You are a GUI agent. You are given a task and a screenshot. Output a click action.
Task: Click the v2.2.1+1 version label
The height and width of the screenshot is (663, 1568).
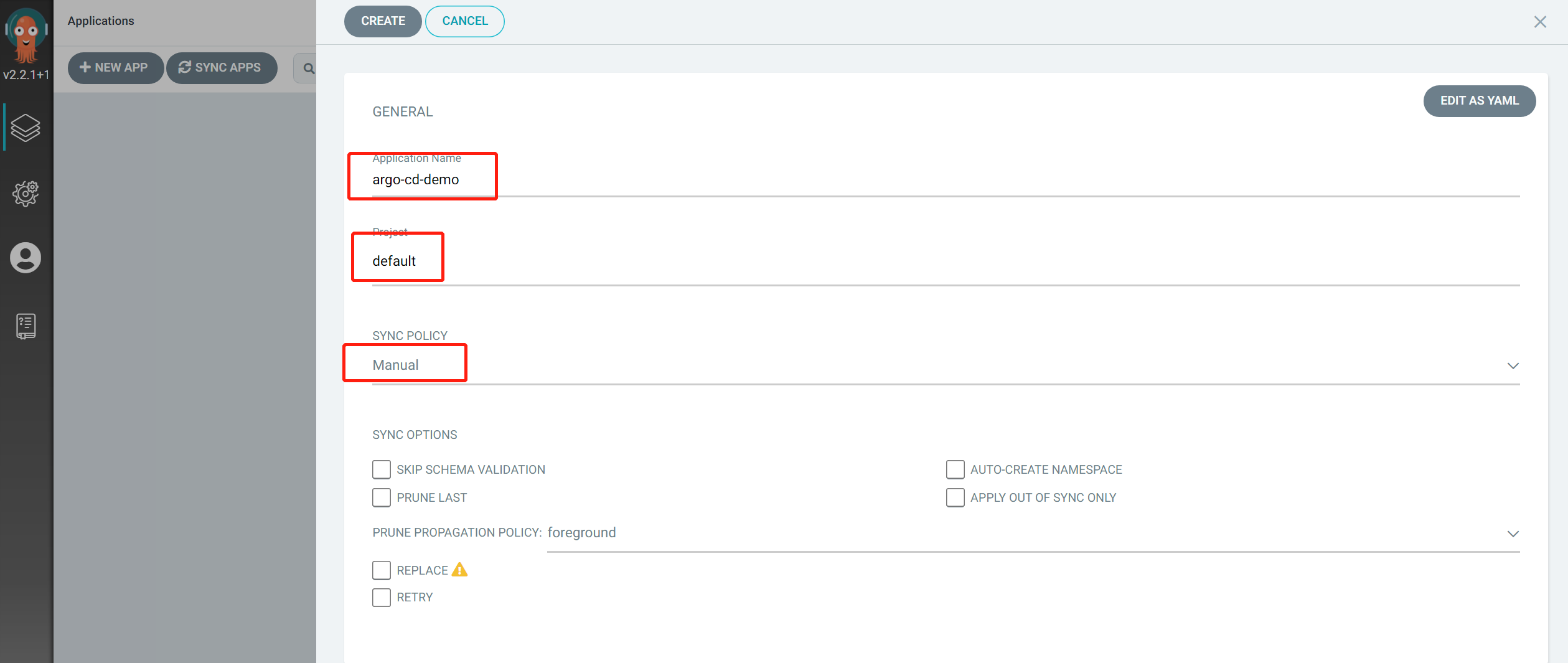(x=26, y=75)
